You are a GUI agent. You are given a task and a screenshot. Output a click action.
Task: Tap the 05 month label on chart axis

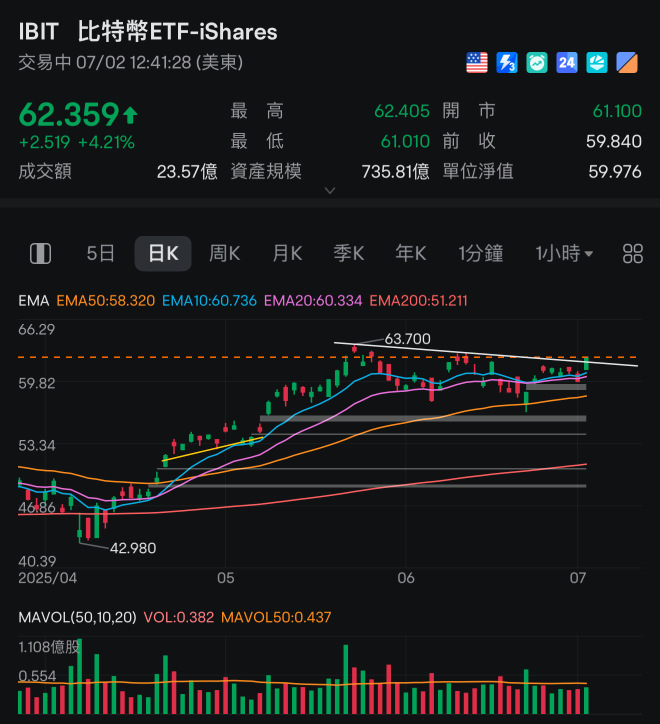coord(226,578)
